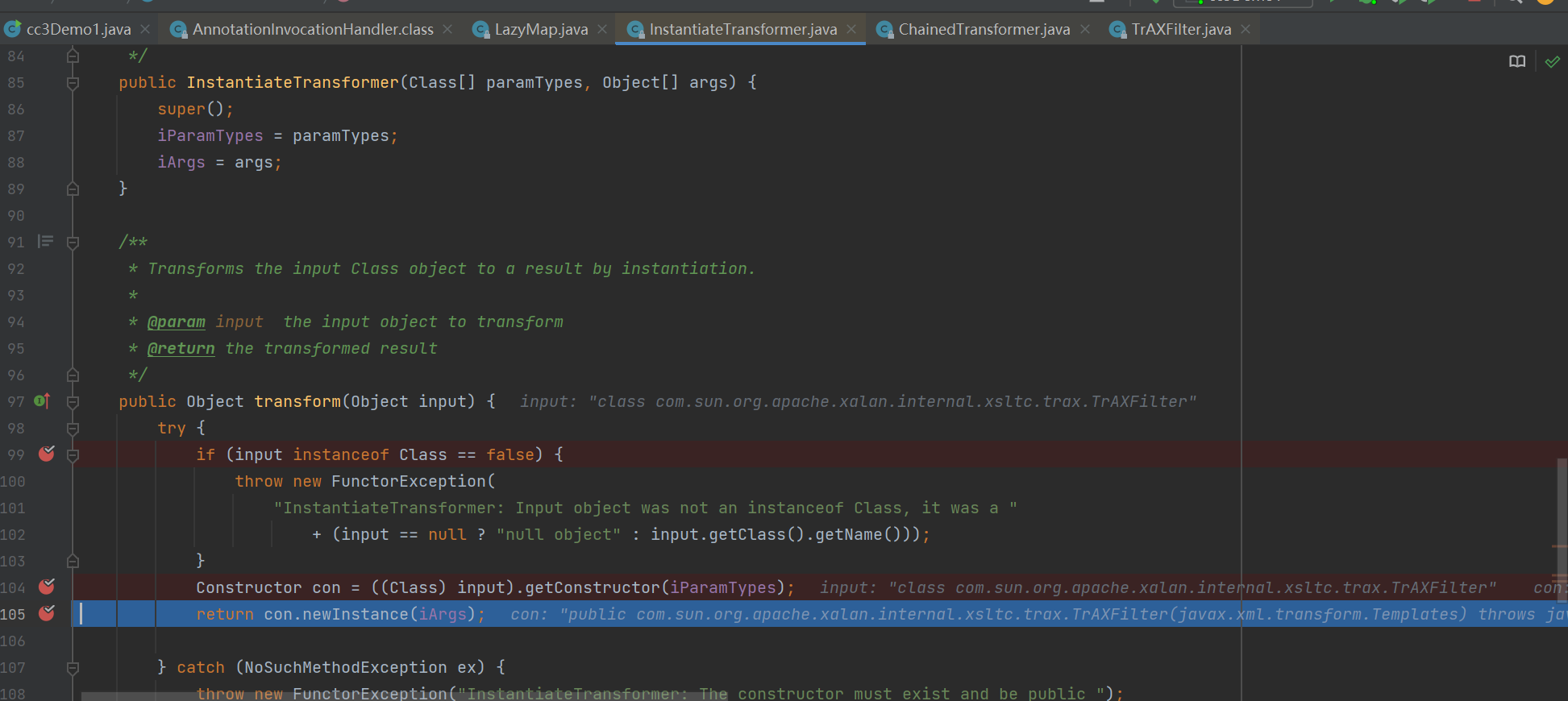1568x701 pixels.
Task: Open Reader Mode book icon
Action: pos(1517,62)
